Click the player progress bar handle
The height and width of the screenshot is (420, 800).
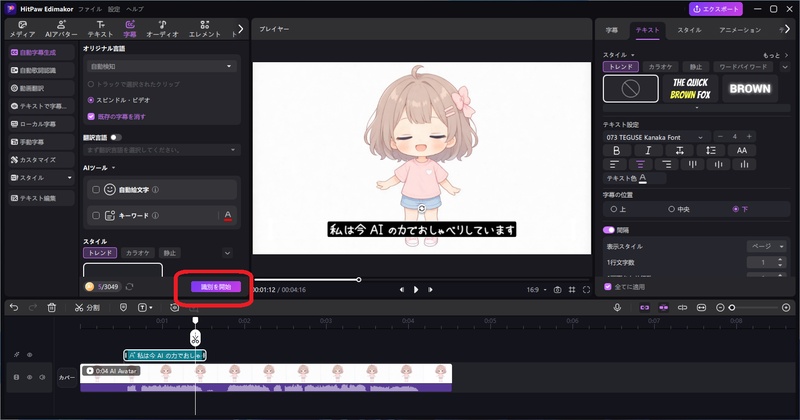pyautogui.click(x=359, y=280)
